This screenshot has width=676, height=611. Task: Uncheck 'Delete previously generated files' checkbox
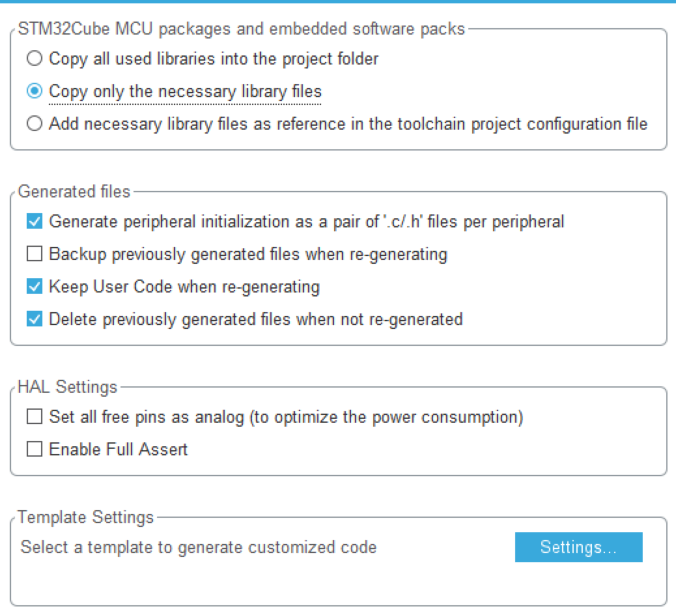(35, 320)
